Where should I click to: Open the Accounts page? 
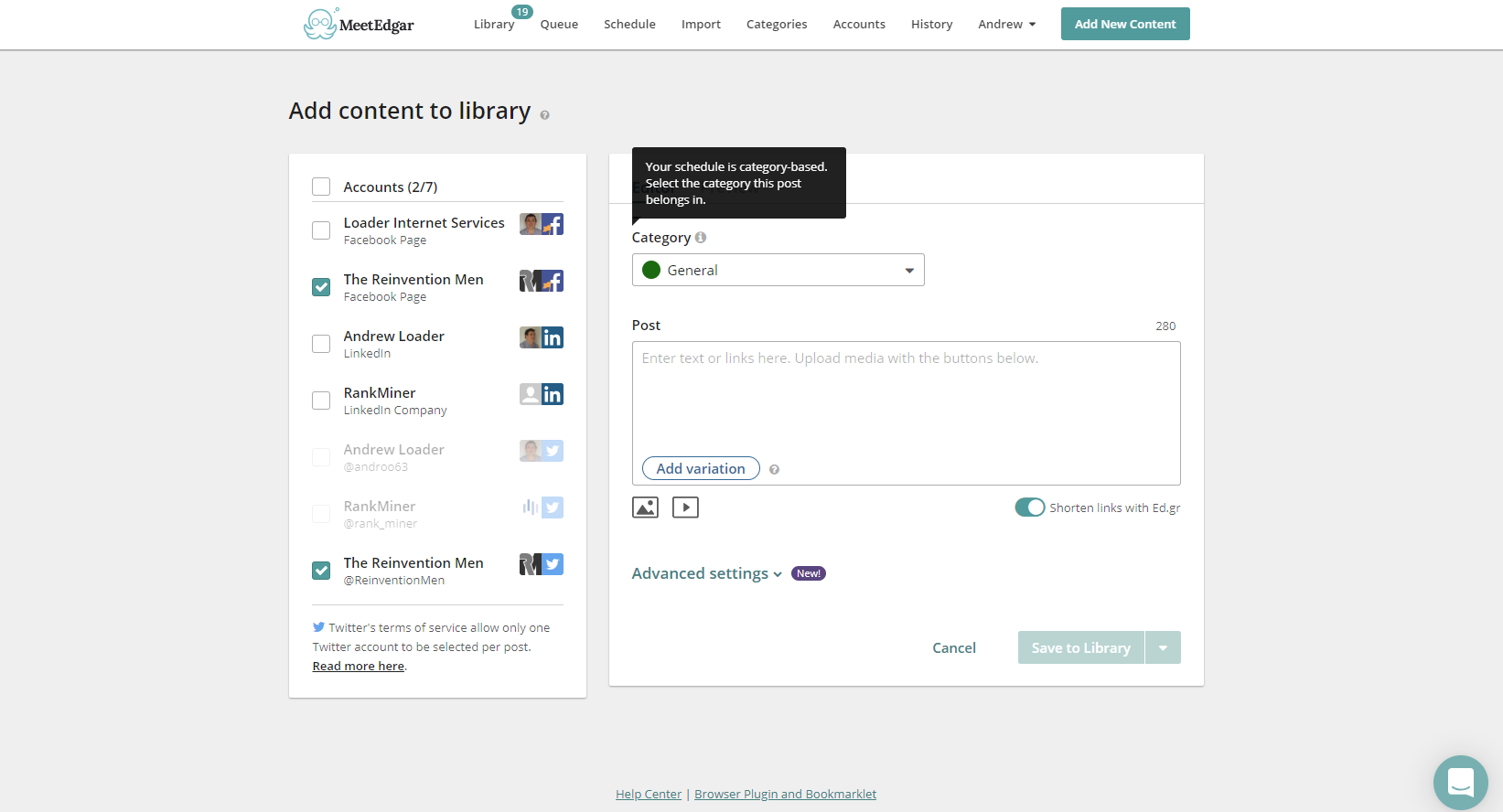pyautogui.click(x=859, y=25)
